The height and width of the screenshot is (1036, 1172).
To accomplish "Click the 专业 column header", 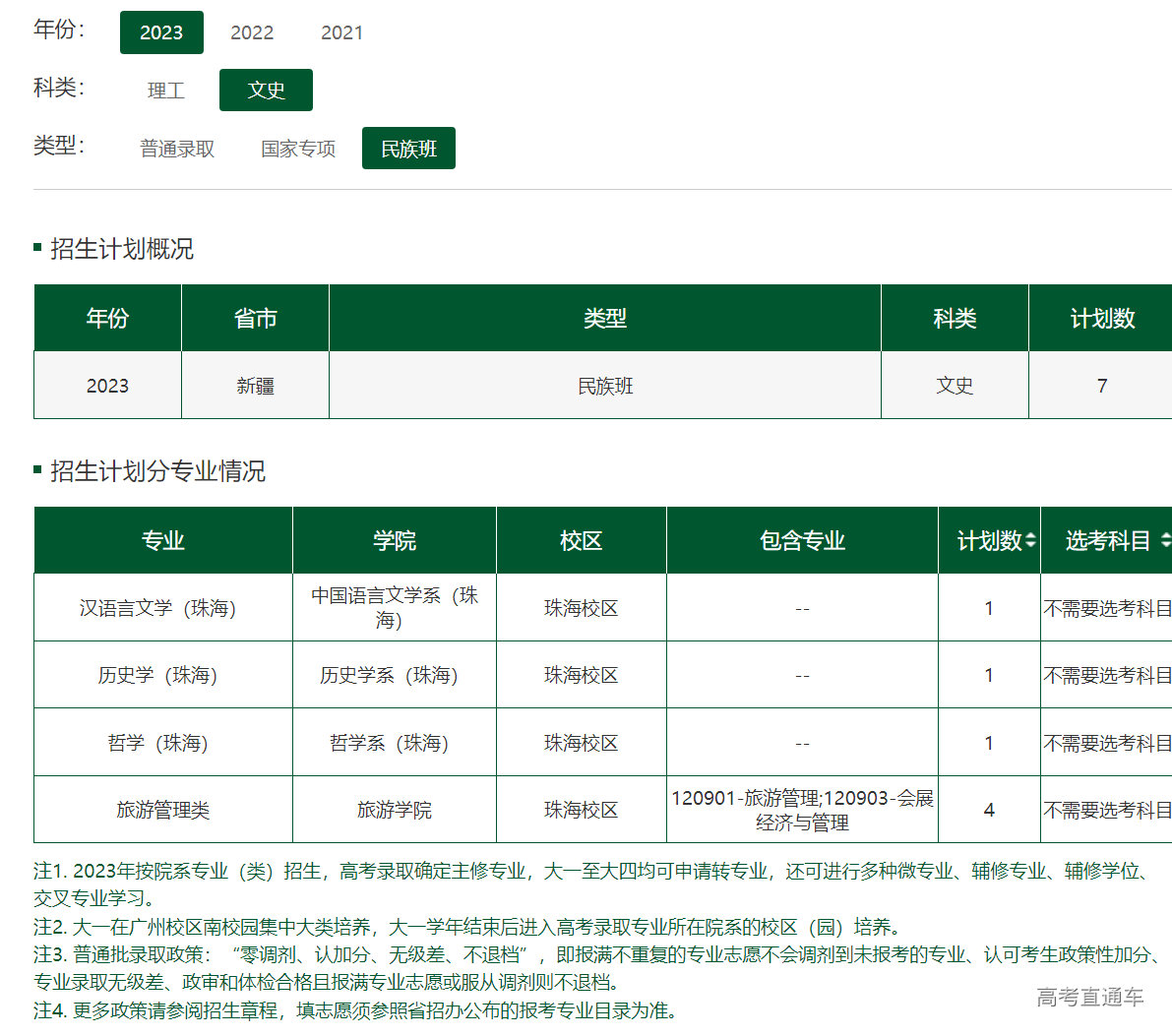I will tap(163, 540).
